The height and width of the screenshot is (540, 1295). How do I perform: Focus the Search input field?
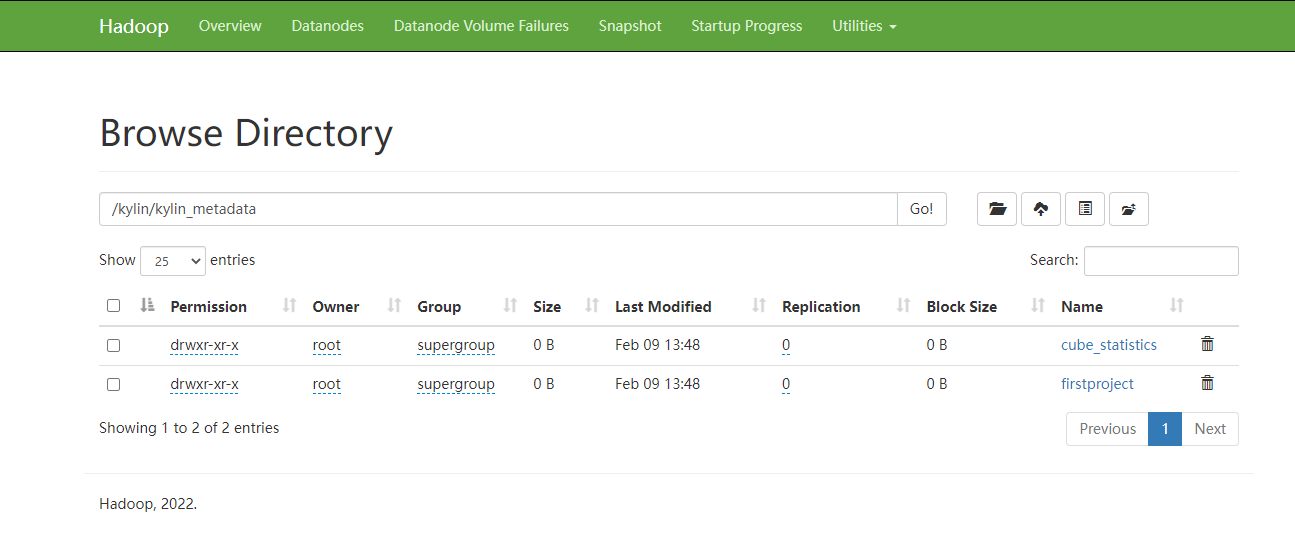(x=1161, y=261)
